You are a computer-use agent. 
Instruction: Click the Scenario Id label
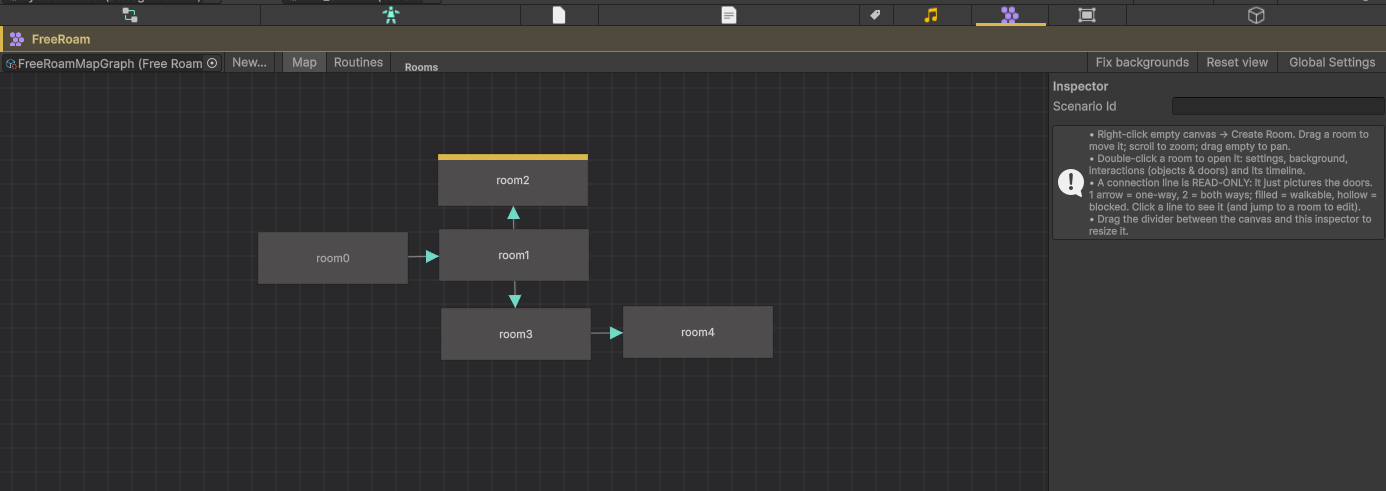(x=1084, y=106)
